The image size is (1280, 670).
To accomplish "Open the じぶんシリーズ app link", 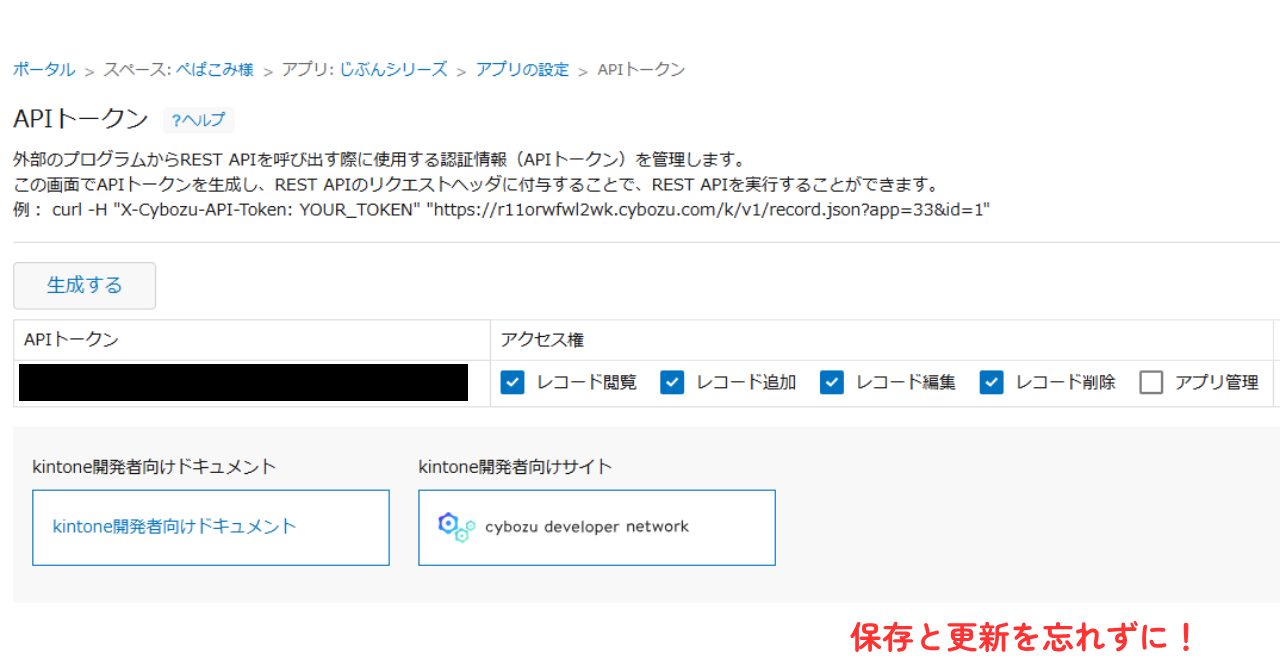I will point(393,70).
